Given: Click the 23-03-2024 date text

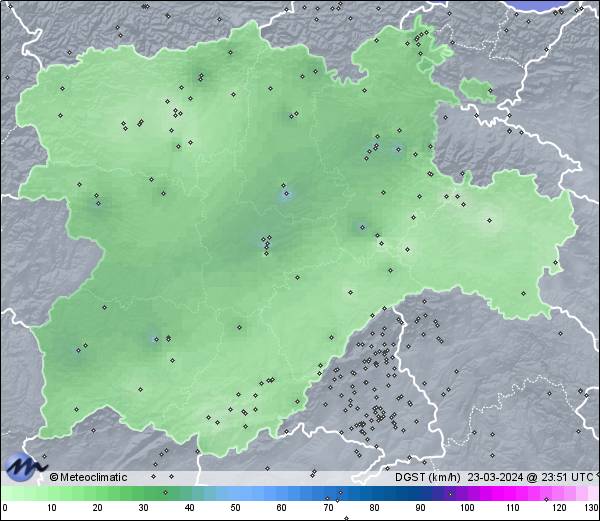Looking at the screenshot, I should coord(495,477).
